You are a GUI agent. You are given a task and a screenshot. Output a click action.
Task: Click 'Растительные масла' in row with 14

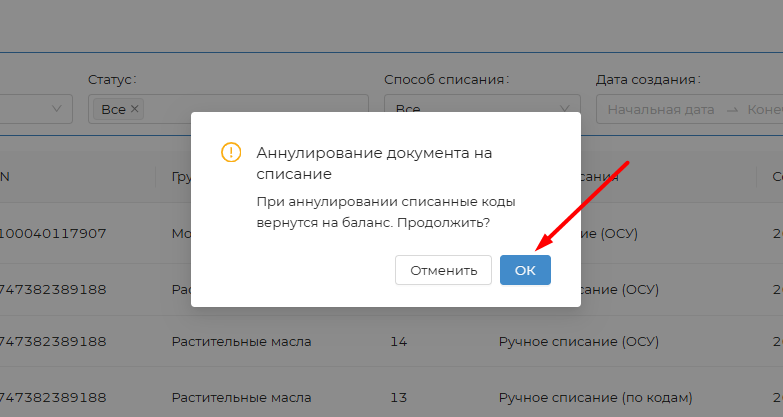click(x=241, y=341)
